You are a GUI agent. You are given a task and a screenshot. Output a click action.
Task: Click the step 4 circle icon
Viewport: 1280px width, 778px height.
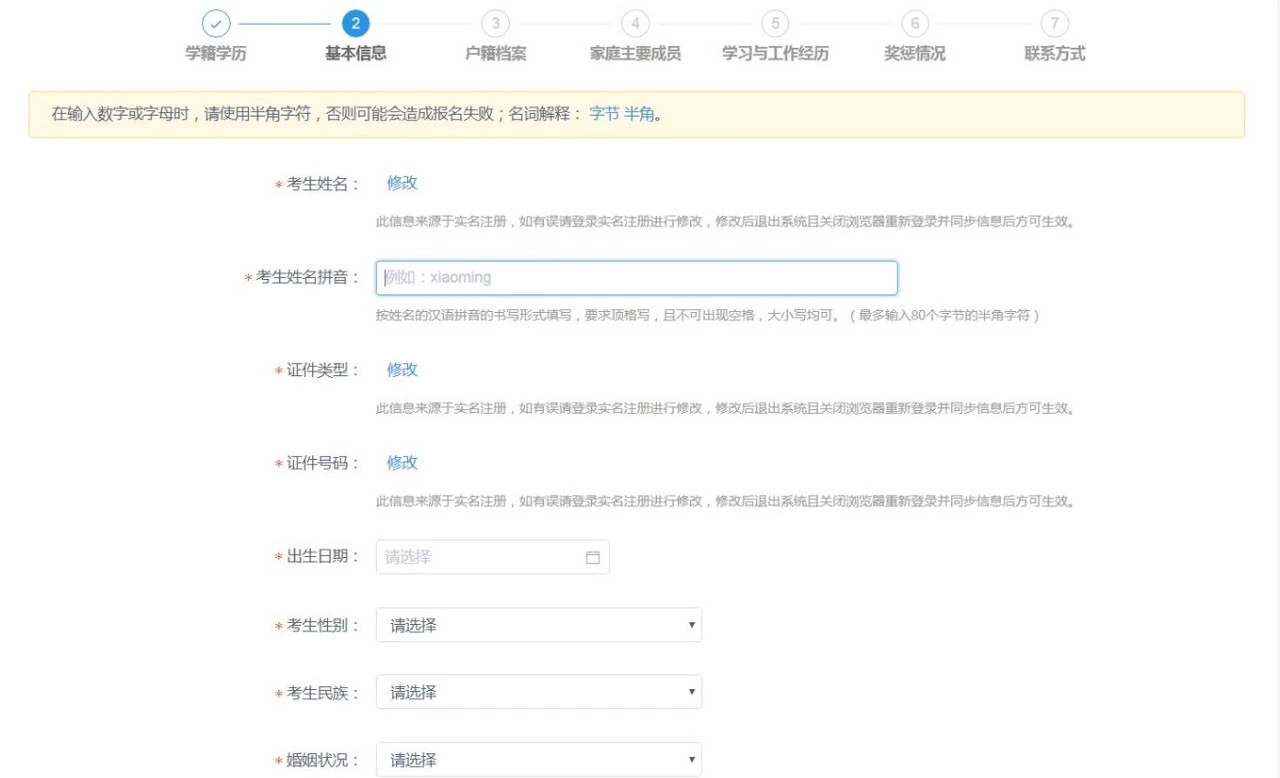(x=635, y=23)
